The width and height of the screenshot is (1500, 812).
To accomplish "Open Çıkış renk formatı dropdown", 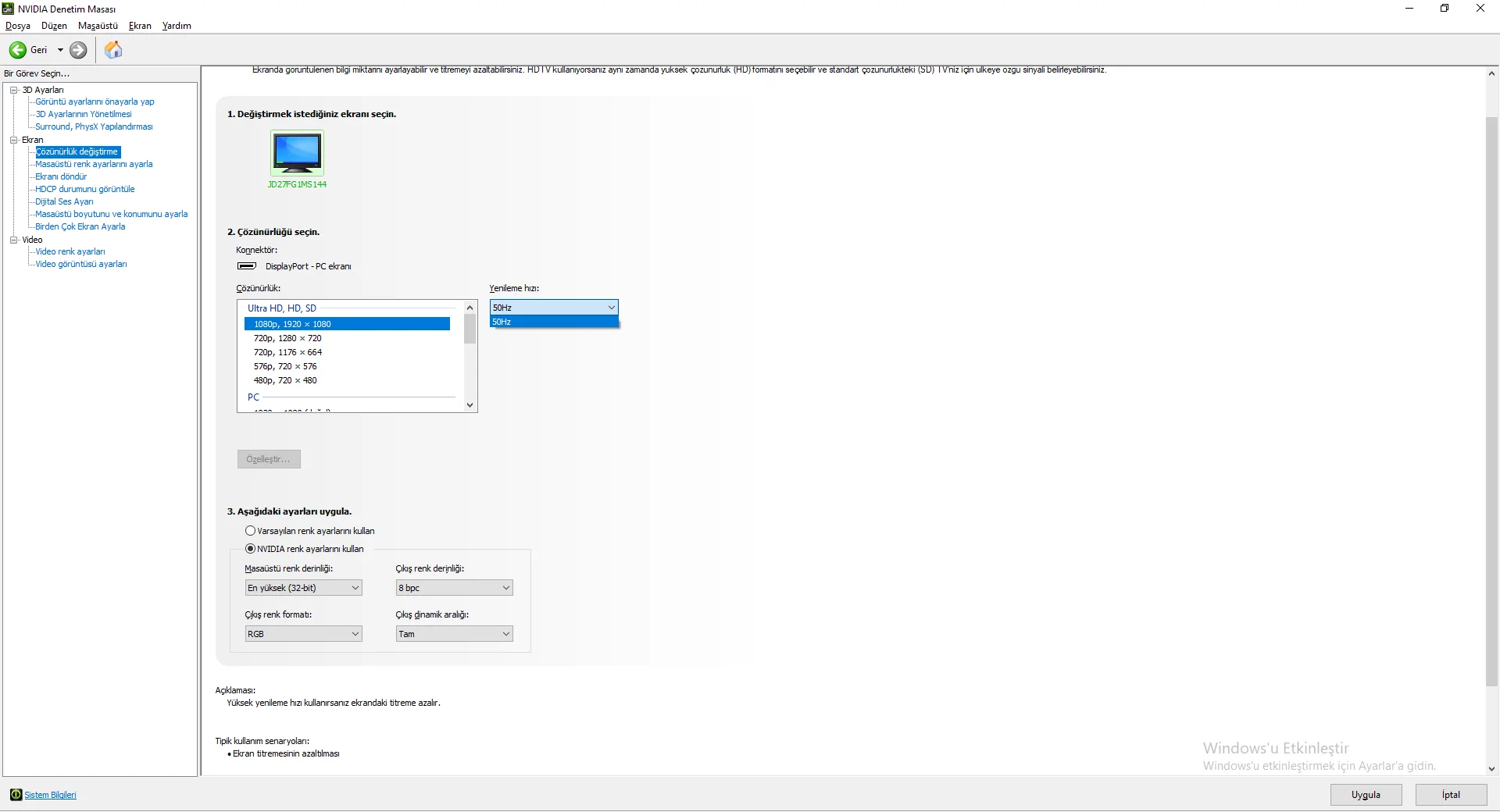I will [x=303, y=634].
